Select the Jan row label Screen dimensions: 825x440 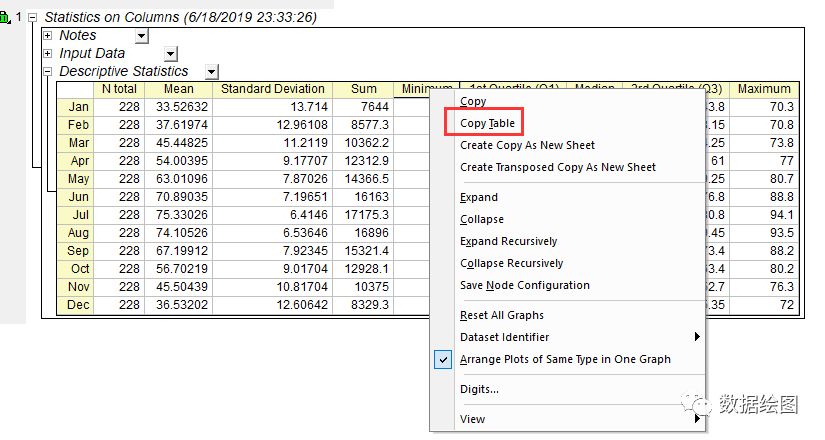click(x=75, y=107)
